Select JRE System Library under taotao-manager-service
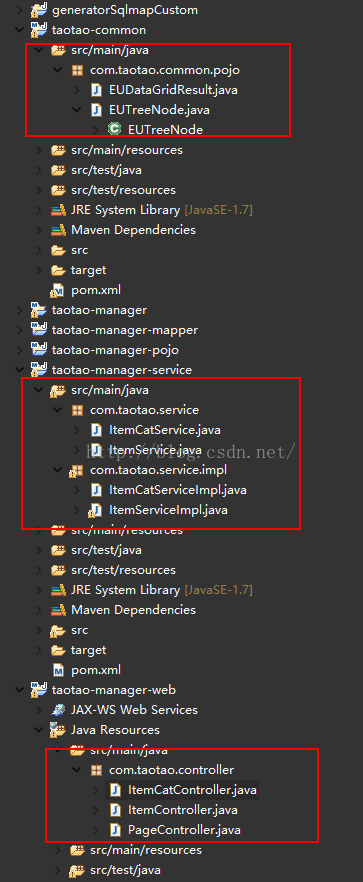 (x=162, y=590)
